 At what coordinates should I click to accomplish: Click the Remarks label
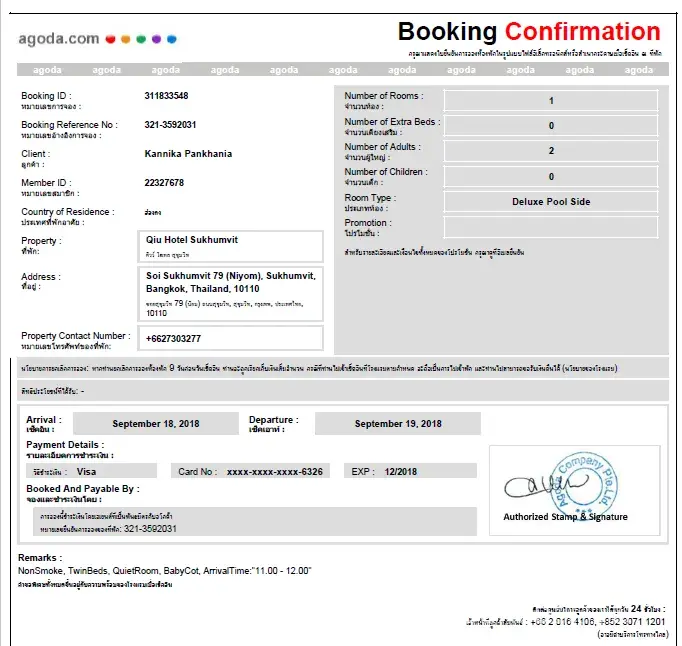(40, 558)
